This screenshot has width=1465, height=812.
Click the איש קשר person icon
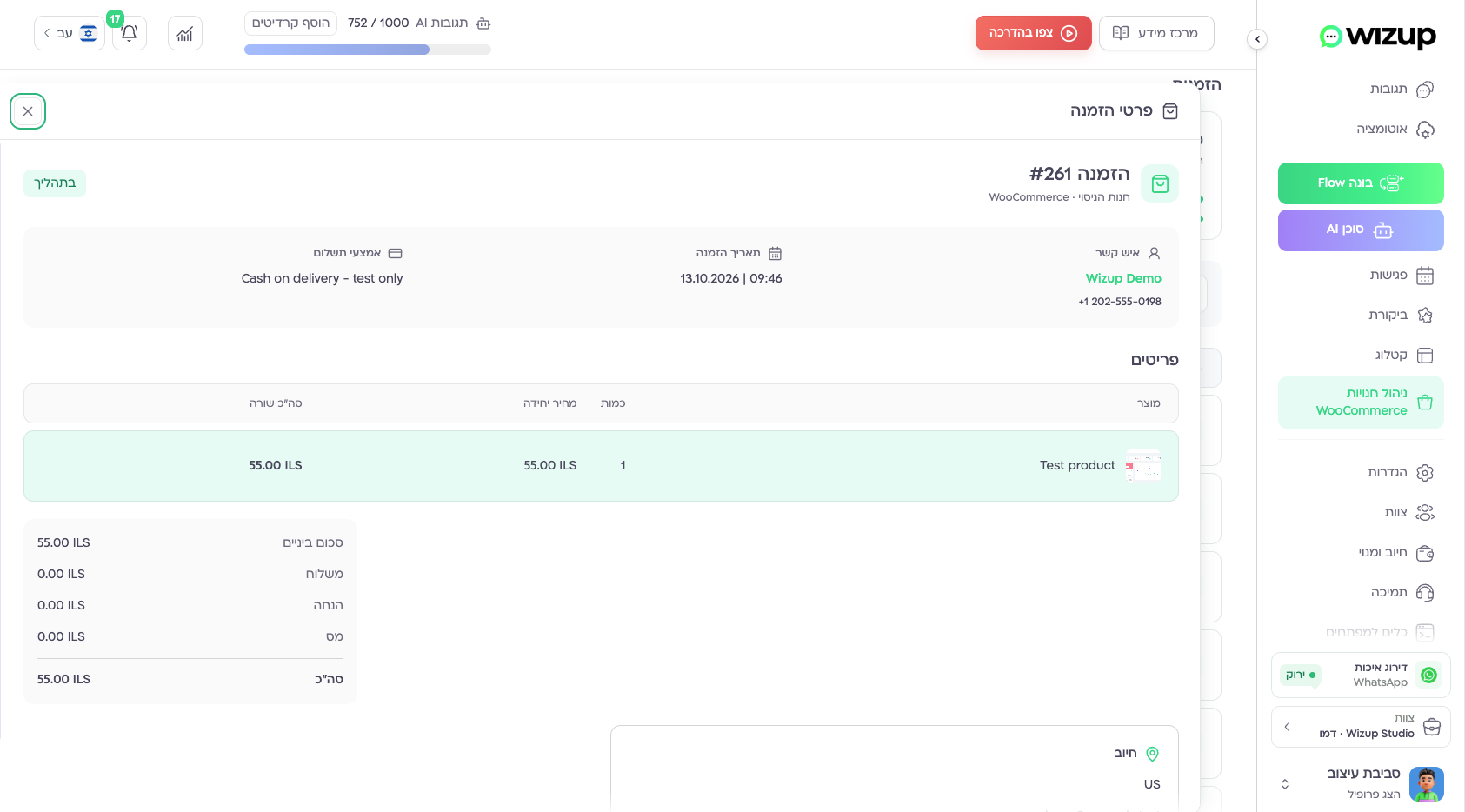pyautogui.click(x=1155, y=254)
